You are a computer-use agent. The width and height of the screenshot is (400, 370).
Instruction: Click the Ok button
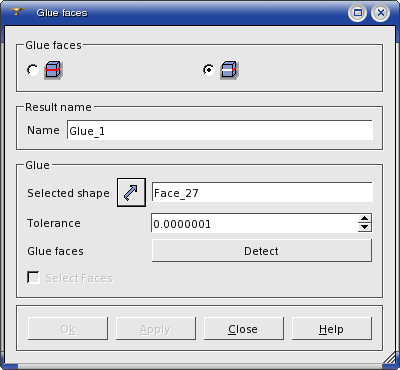click(x=68, y=329)
